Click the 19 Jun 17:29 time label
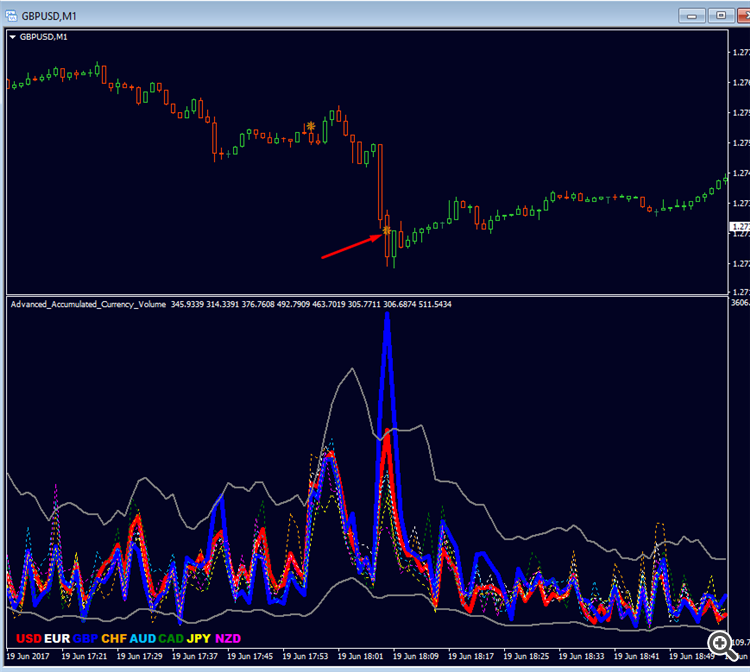 [139, 656]
